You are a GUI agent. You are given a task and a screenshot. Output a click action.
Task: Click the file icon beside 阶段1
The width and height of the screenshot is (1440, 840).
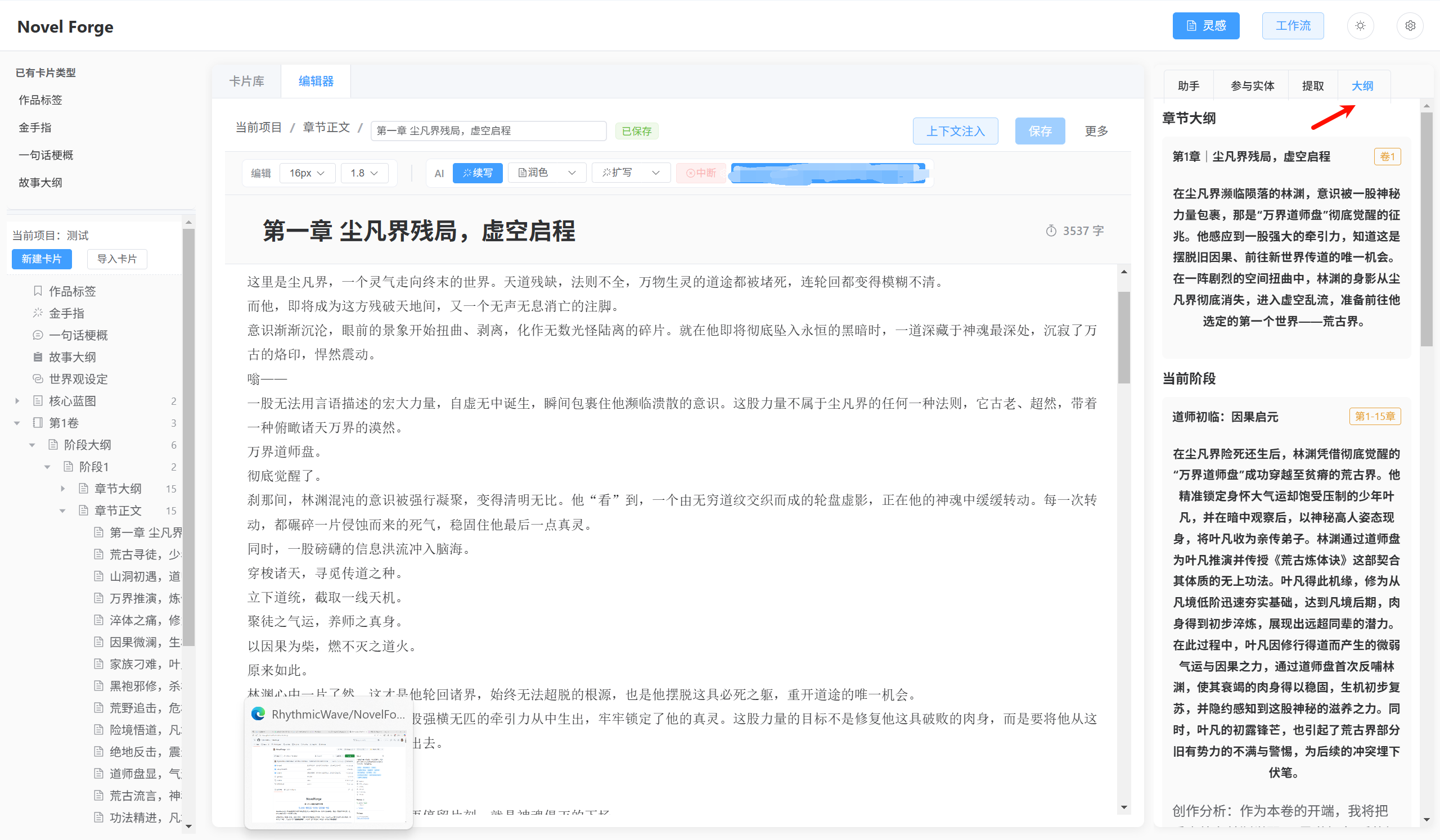(68, 467)
